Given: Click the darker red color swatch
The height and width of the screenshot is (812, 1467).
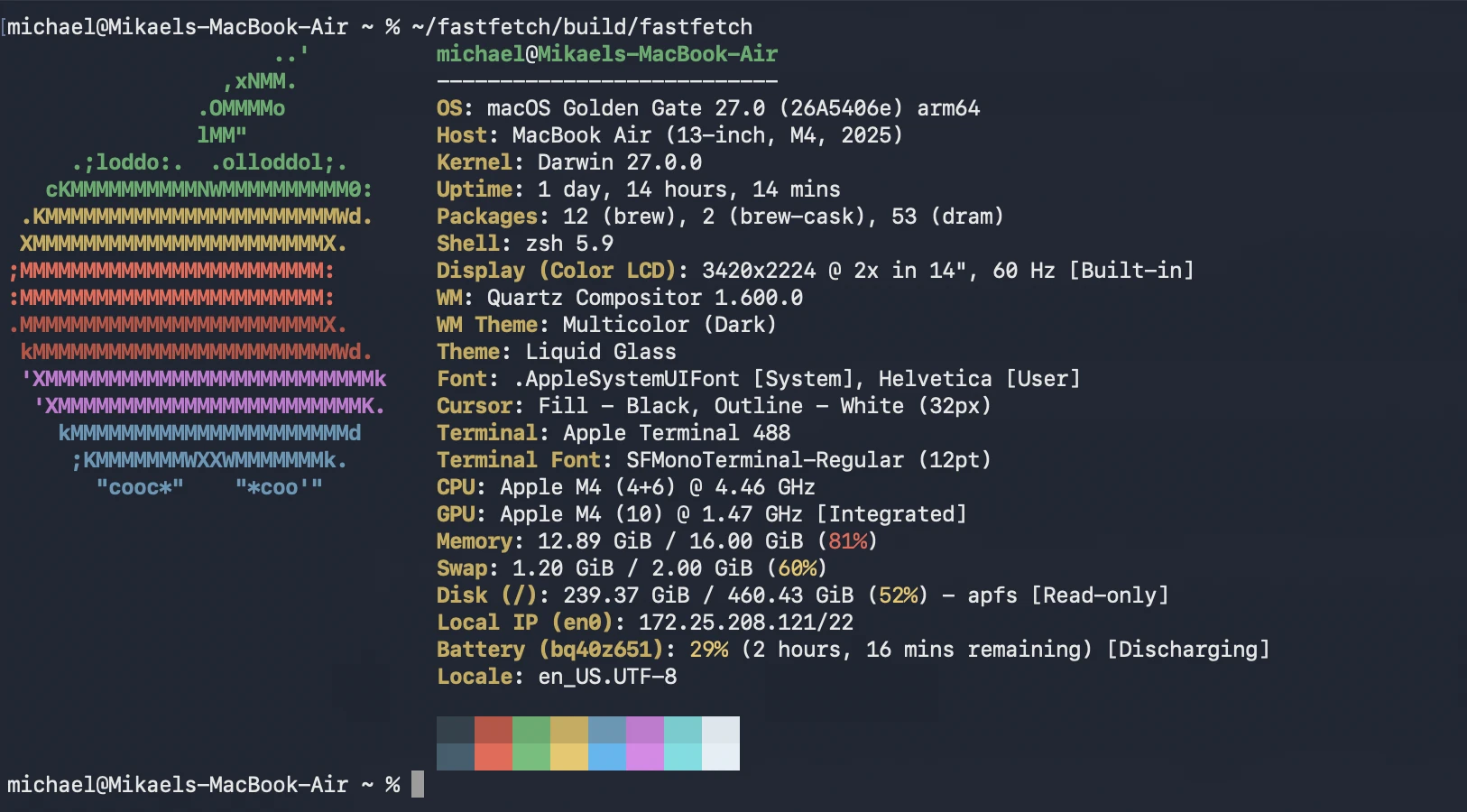Looking at the screenshot, I should click(494, 730).
